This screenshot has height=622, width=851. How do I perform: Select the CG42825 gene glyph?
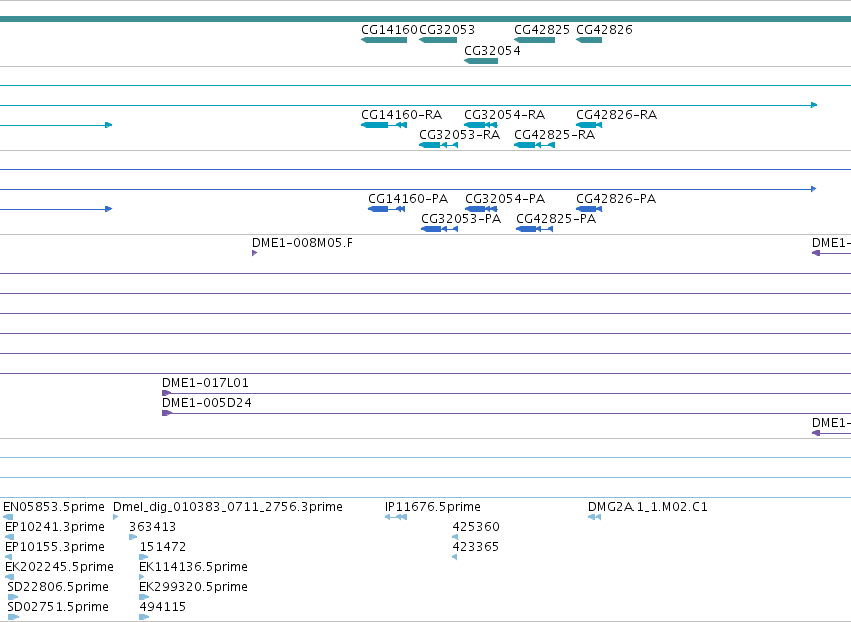535,40
